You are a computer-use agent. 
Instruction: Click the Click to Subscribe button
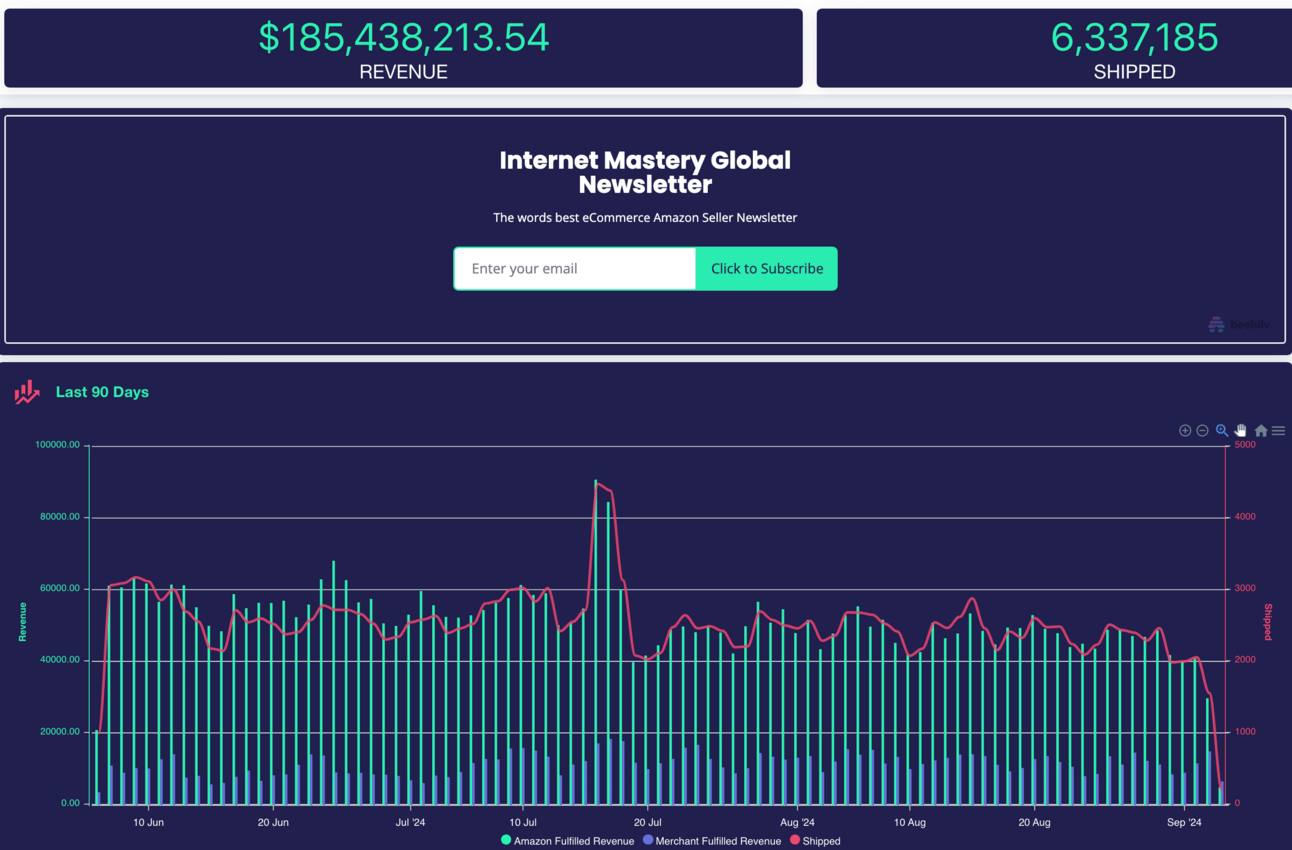767,269
